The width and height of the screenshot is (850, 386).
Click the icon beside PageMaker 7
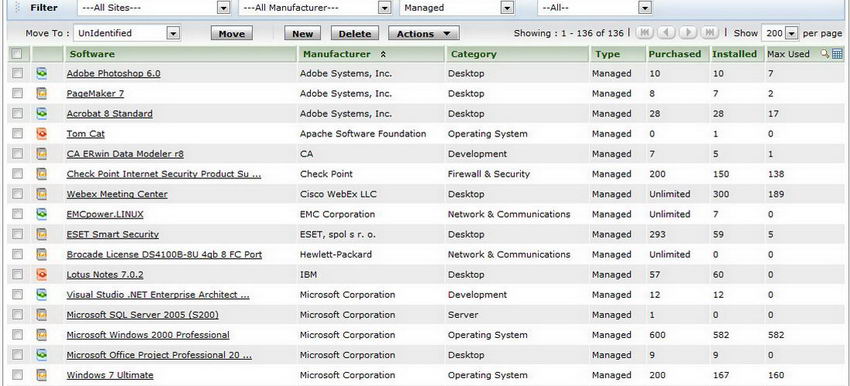click(x=41, y=93)
